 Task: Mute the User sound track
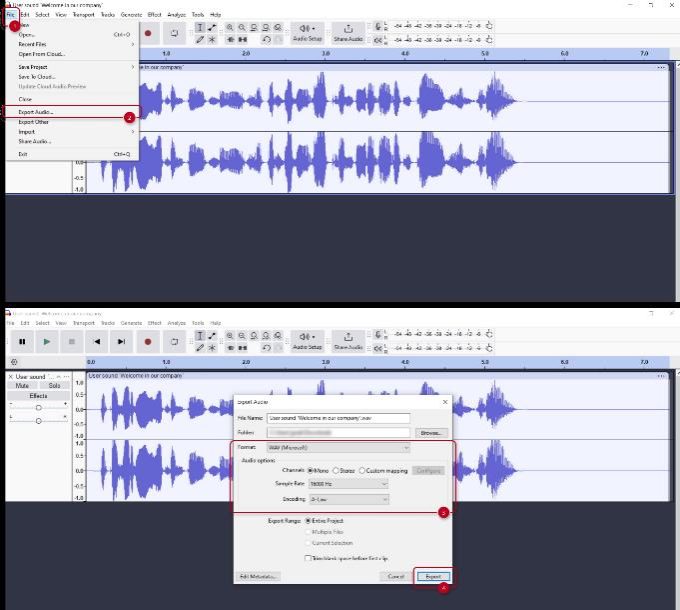tap(22, 385)
